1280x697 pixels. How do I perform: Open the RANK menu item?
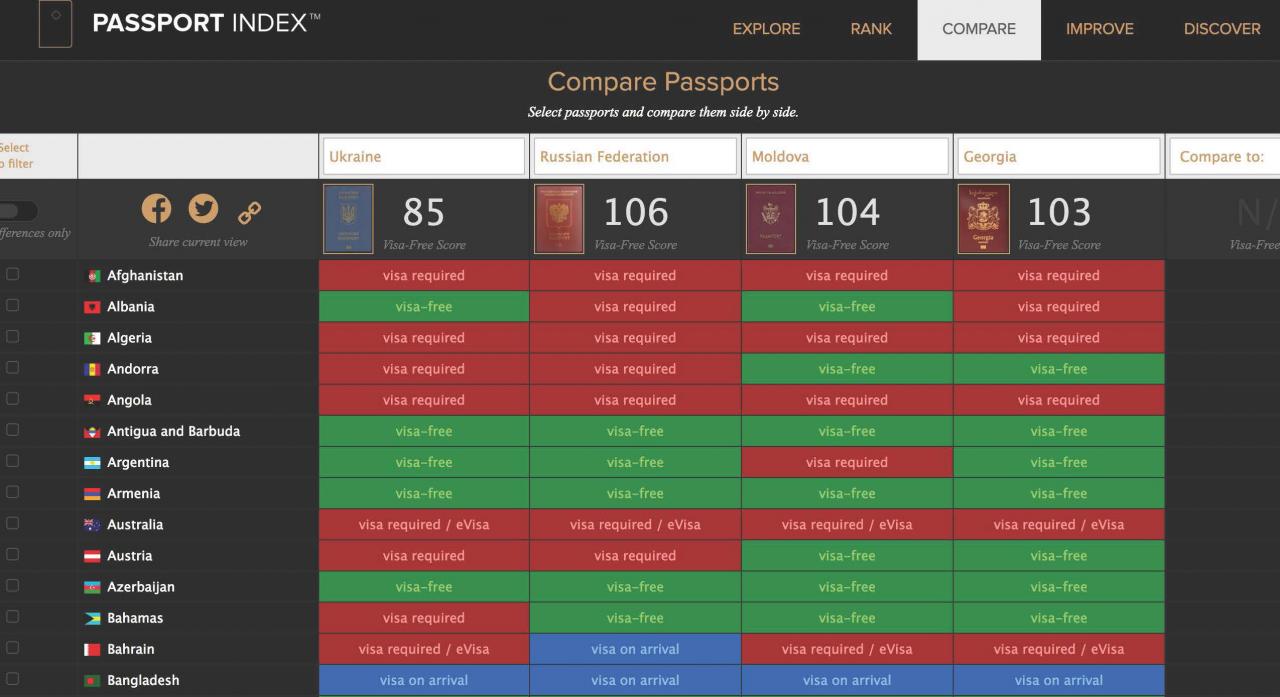coord(871,29)
